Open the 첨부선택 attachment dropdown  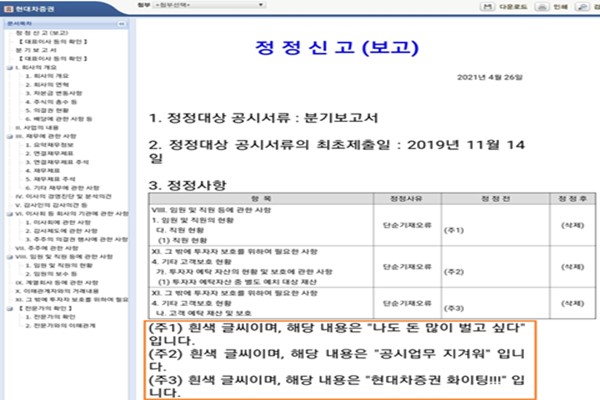(x=210, y=5)
